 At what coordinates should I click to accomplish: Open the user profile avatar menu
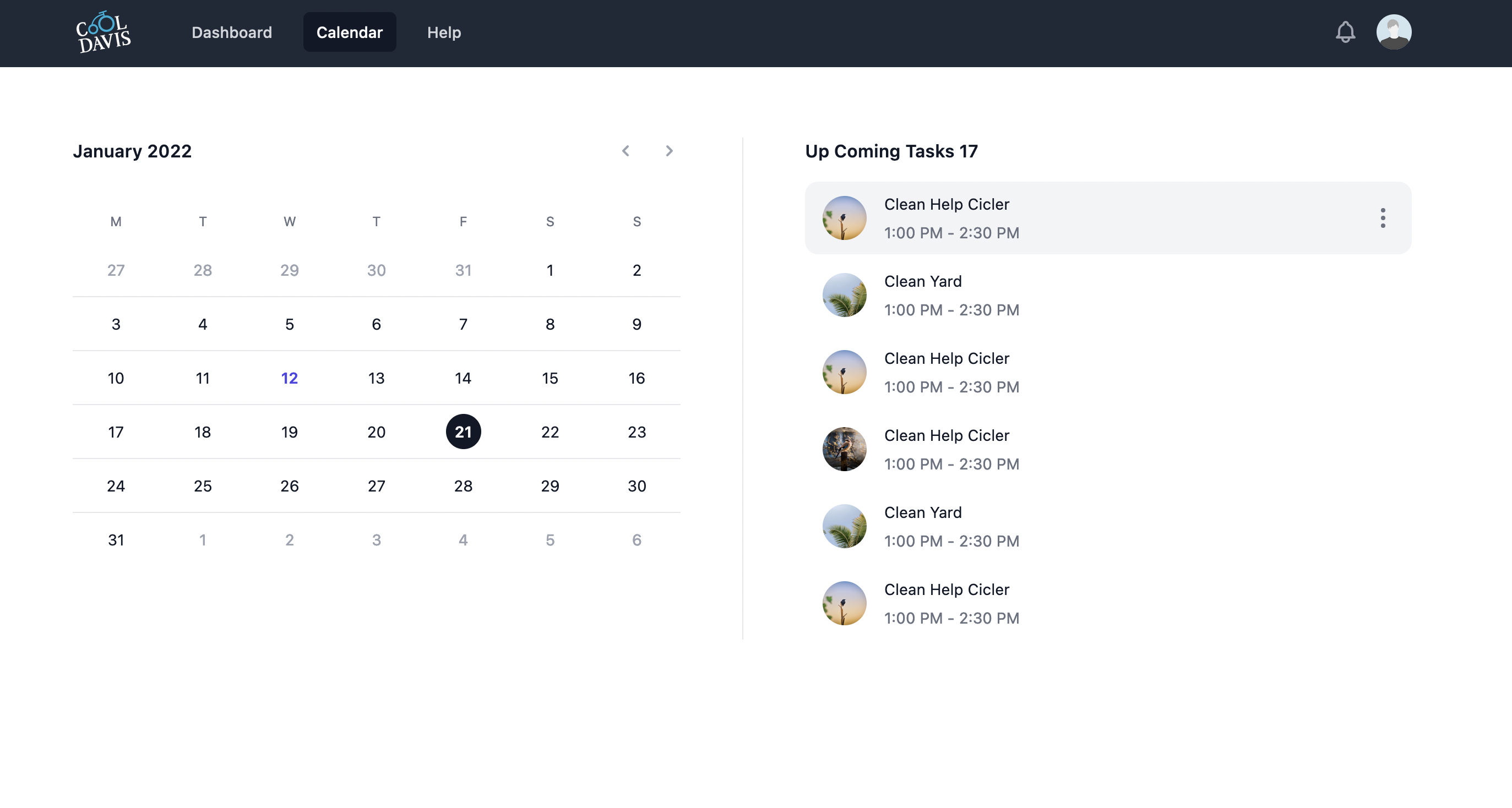coord(1394,32)
